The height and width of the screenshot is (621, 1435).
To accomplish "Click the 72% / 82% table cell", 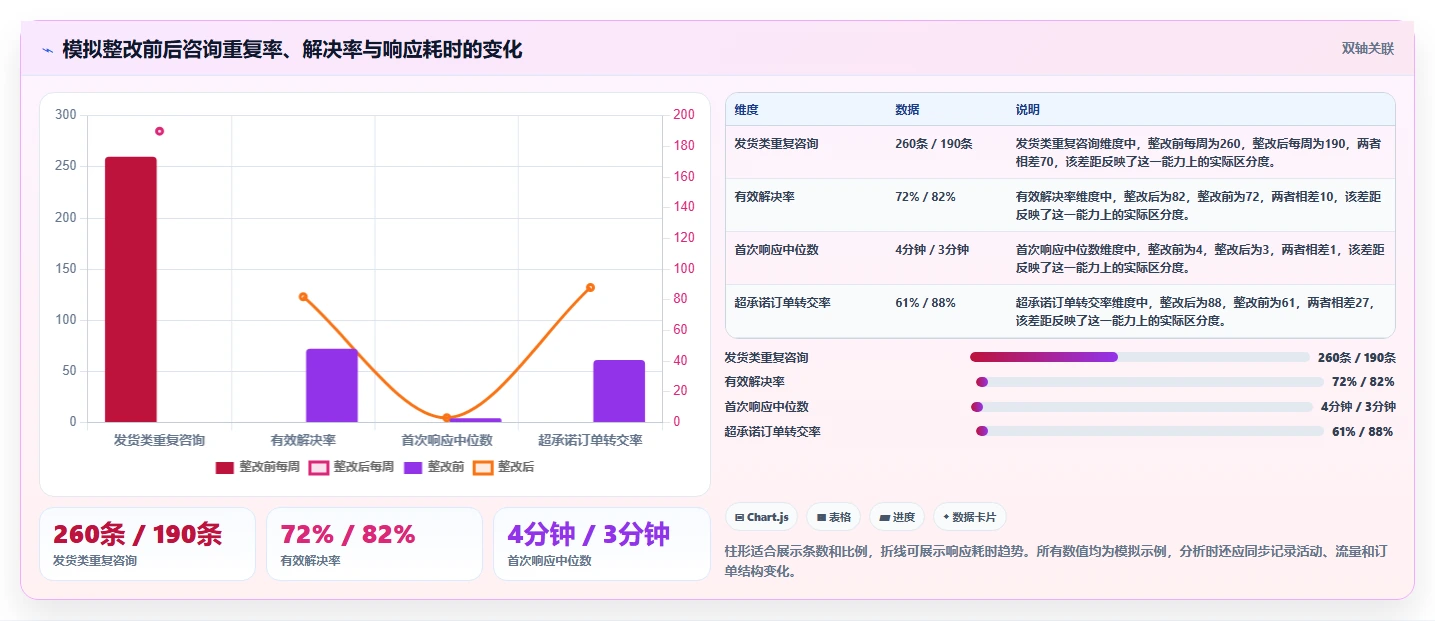I will pos(925,197).
